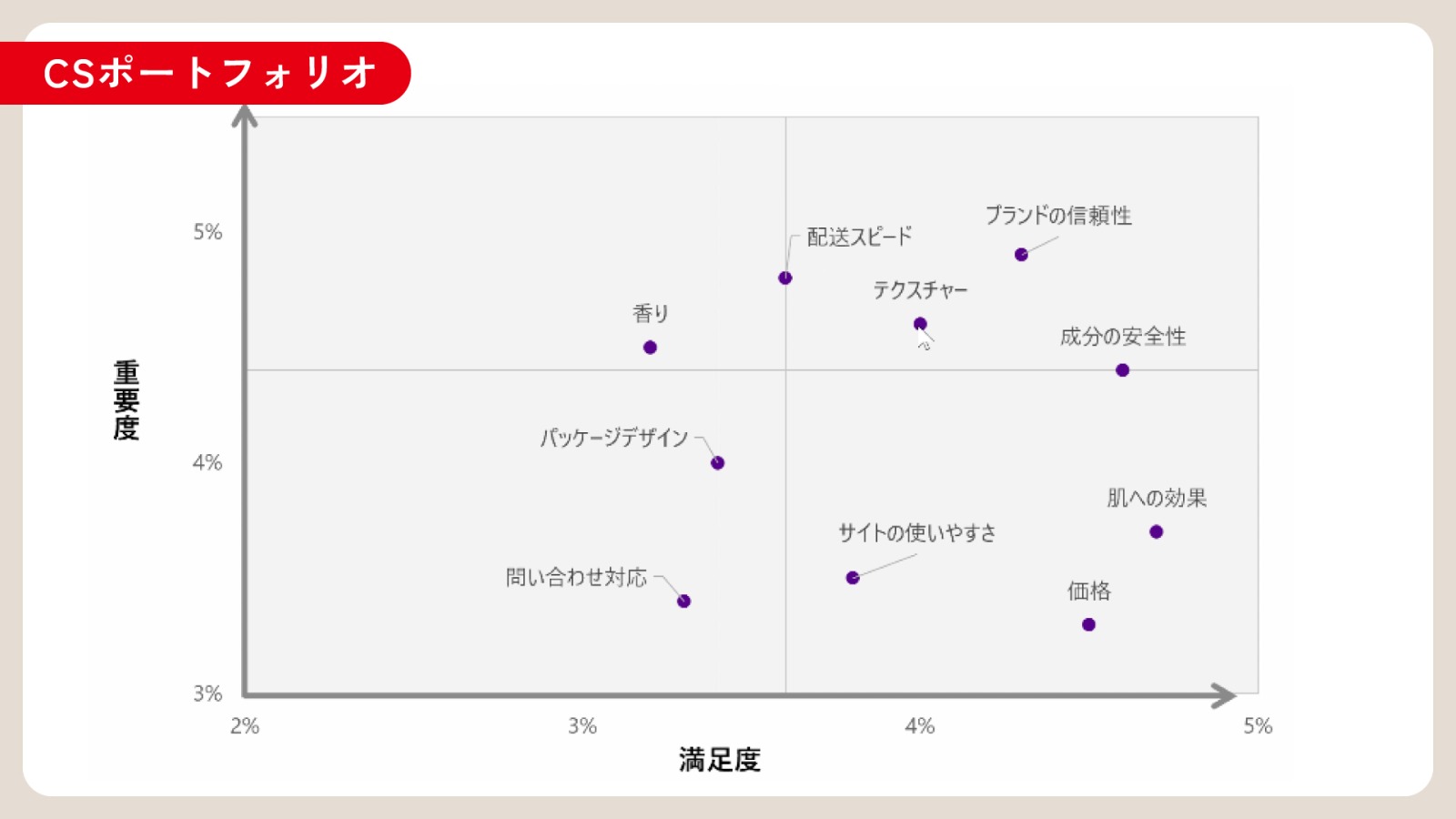The width and height of the screenshot is (1456, 819).
Task: Click the 価格 data point dot
Action: [1088, 624]
